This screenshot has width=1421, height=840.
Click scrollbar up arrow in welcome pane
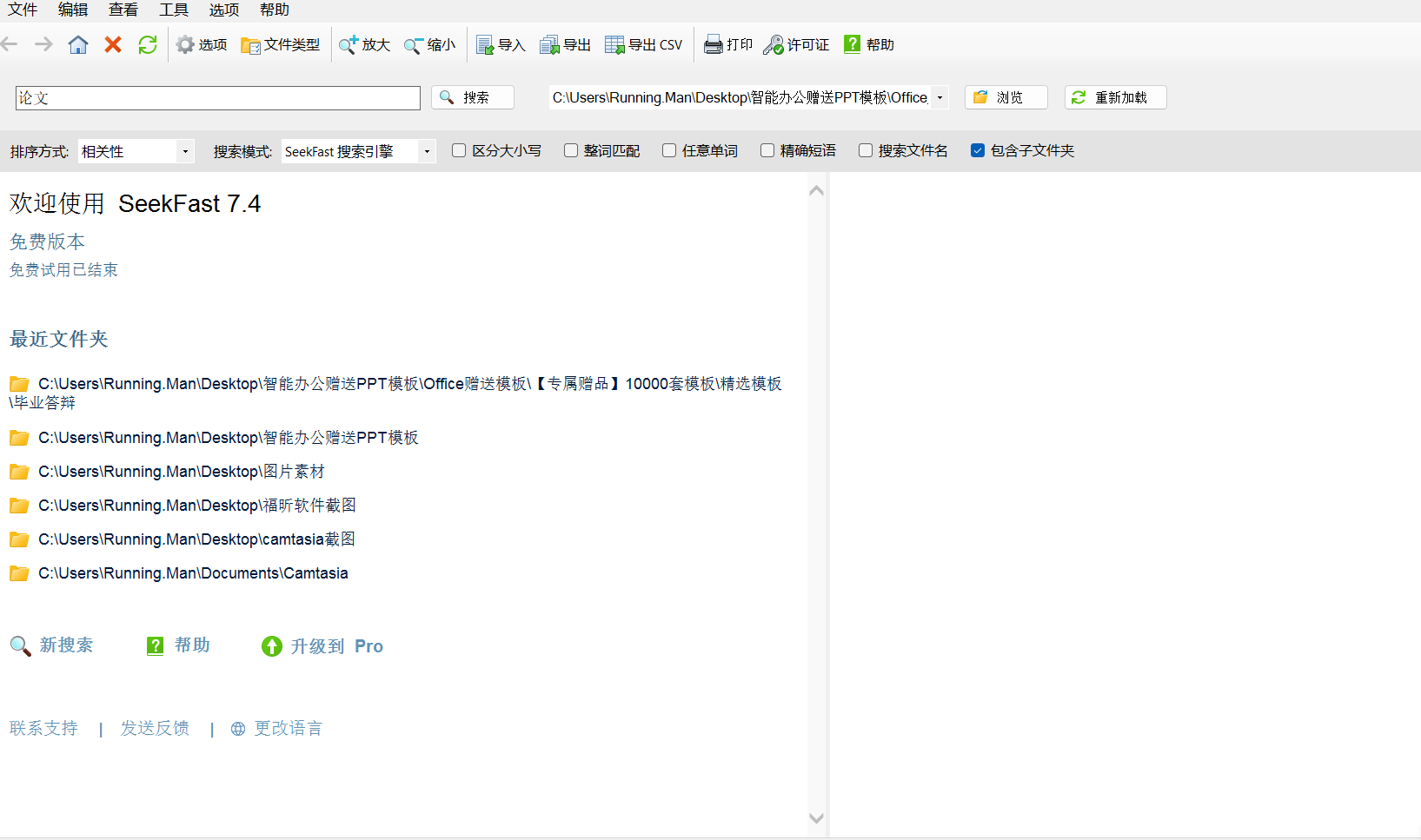816,190
